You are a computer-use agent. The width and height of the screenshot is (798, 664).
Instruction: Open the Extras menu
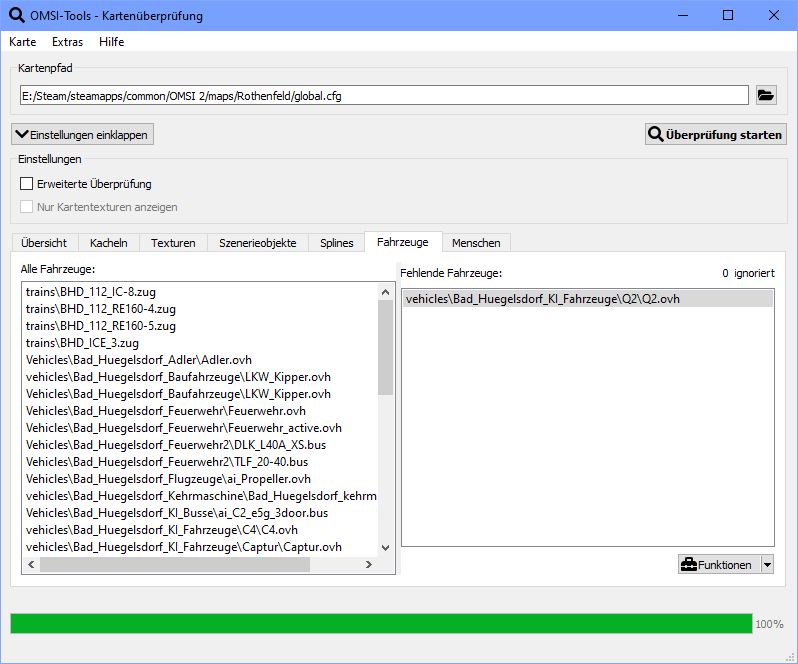(67, 42)
